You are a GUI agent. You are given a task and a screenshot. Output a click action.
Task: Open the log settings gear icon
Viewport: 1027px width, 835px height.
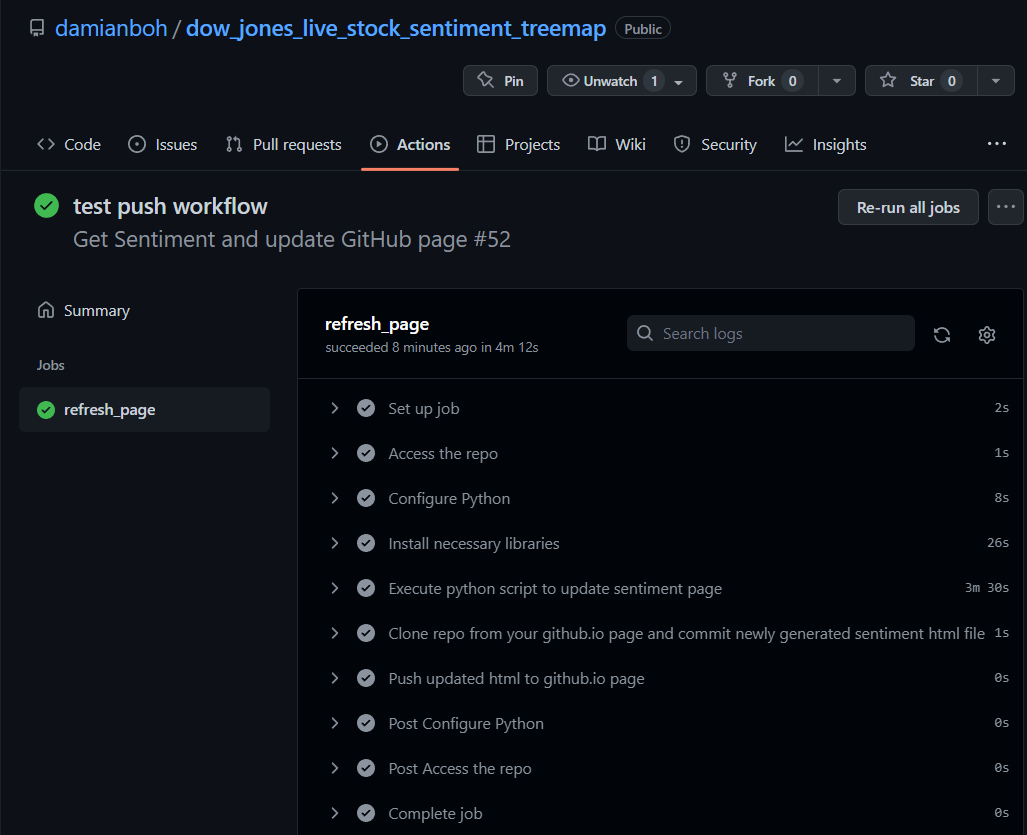coord(986,335)
